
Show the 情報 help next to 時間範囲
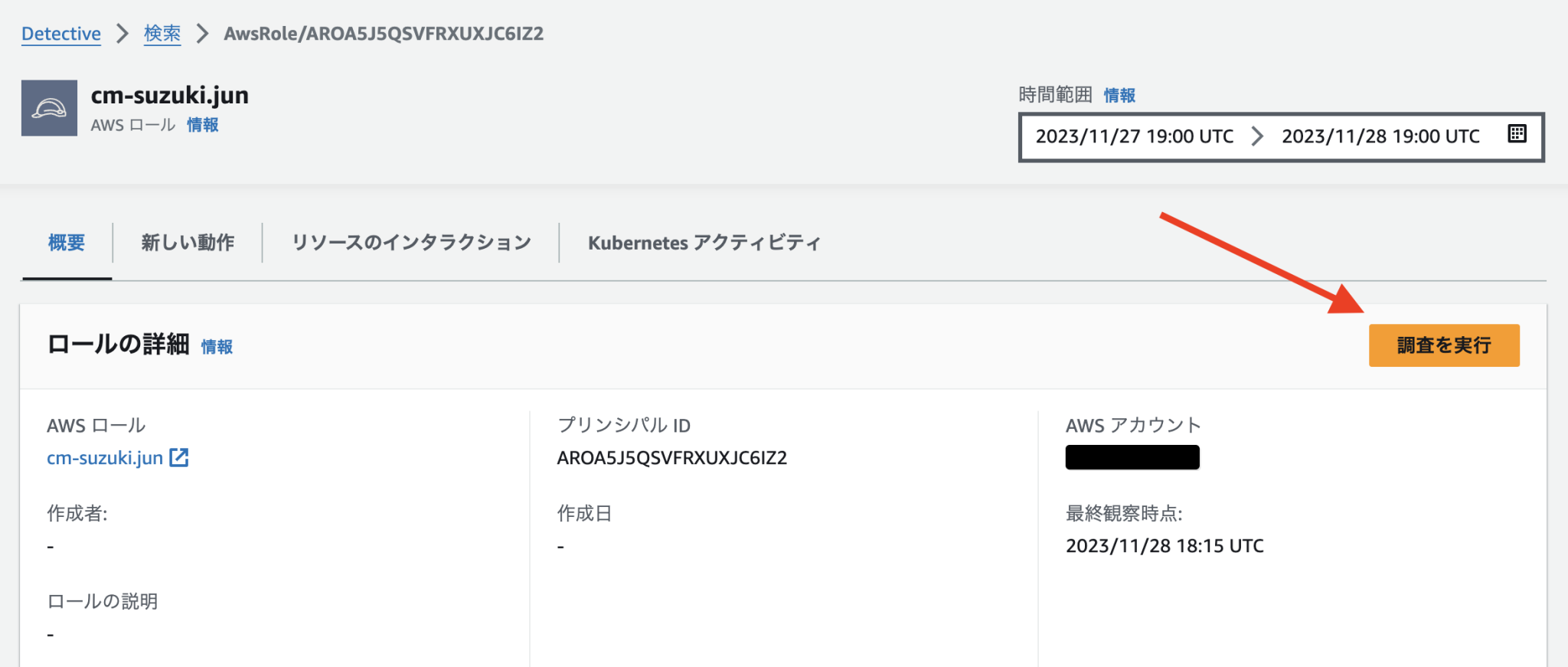(x=1119, y=94)
